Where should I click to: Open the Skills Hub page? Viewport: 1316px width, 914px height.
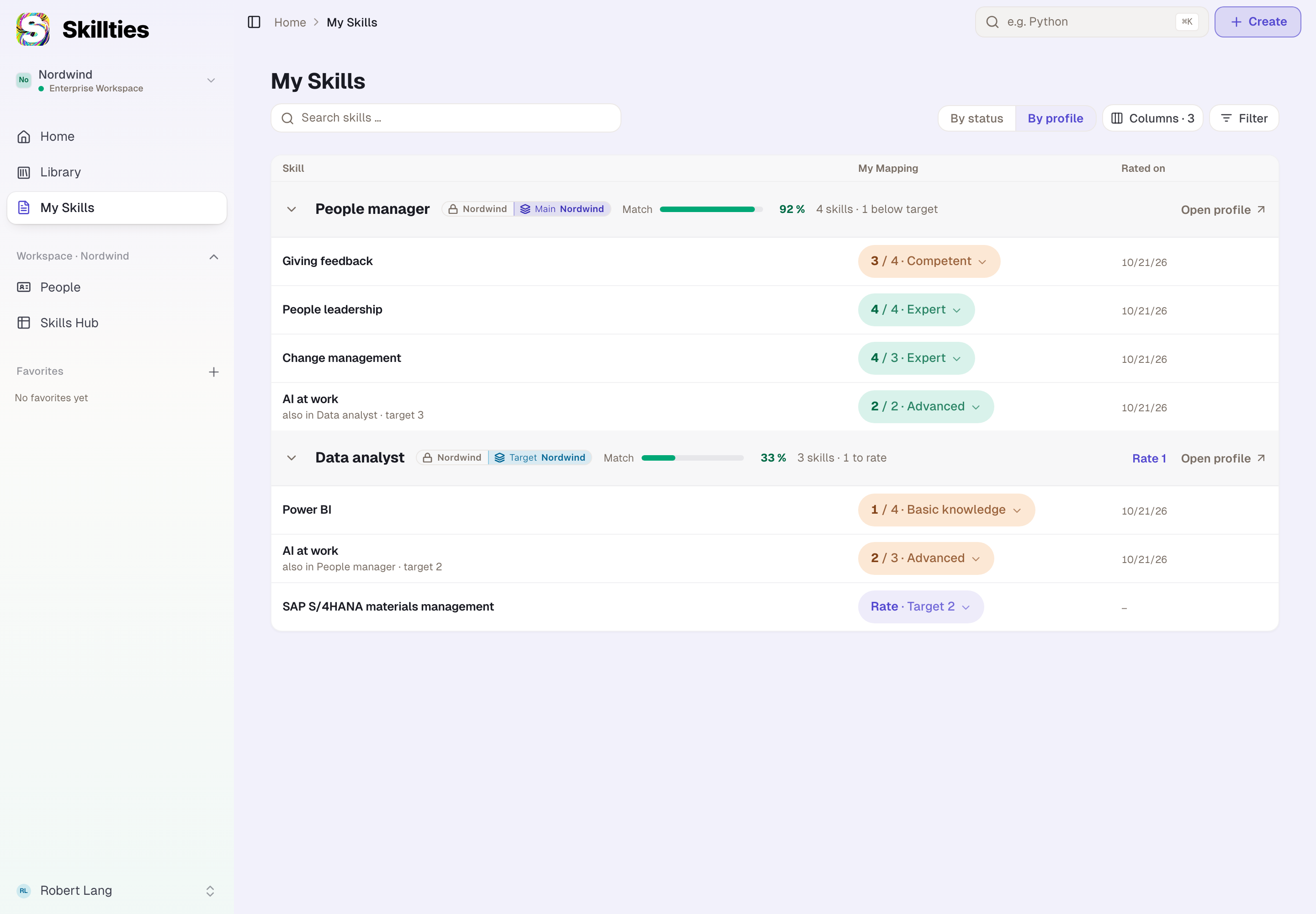point(117,323)
